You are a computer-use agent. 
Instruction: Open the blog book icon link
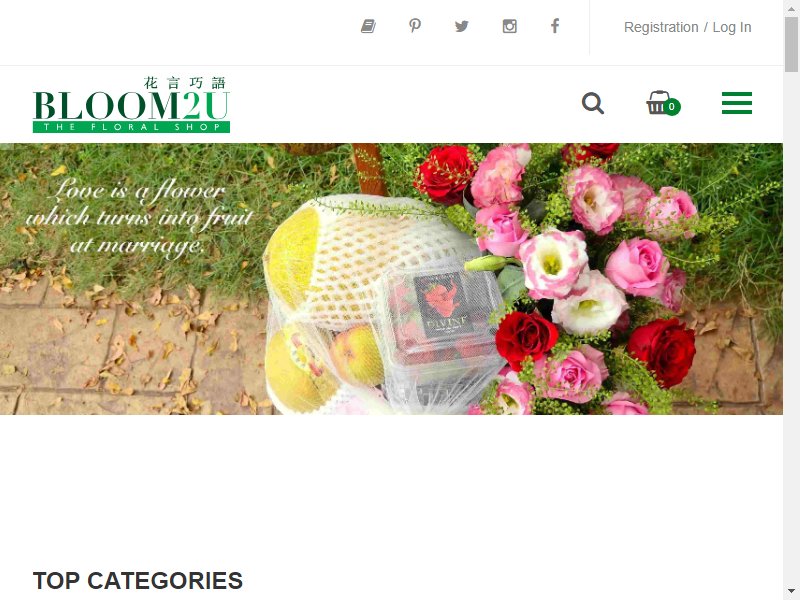(x=368, y=26)
